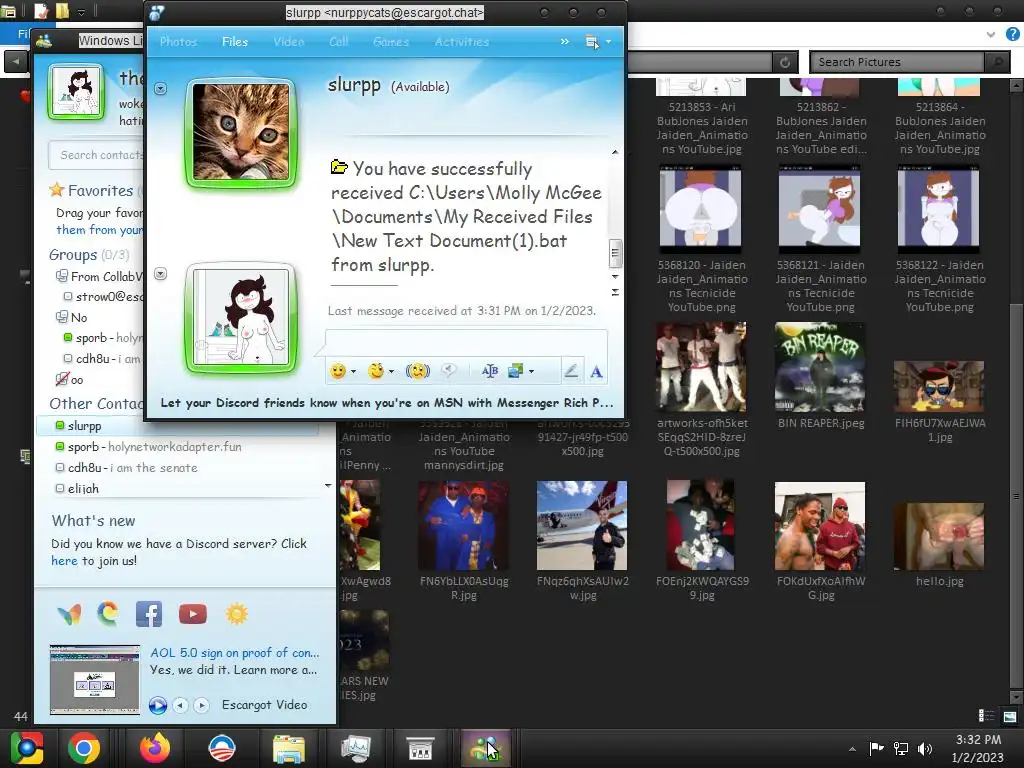Change font using the AB font icon

490,372
